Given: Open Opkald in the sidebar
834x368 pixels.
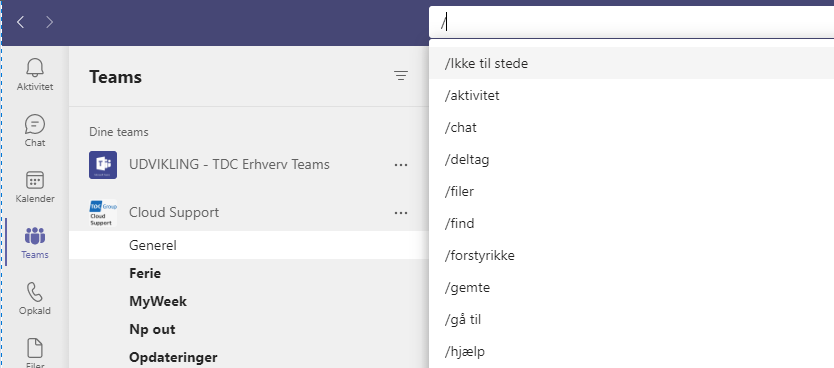Looking at the screenshot, I should click(x=35, y=298).
